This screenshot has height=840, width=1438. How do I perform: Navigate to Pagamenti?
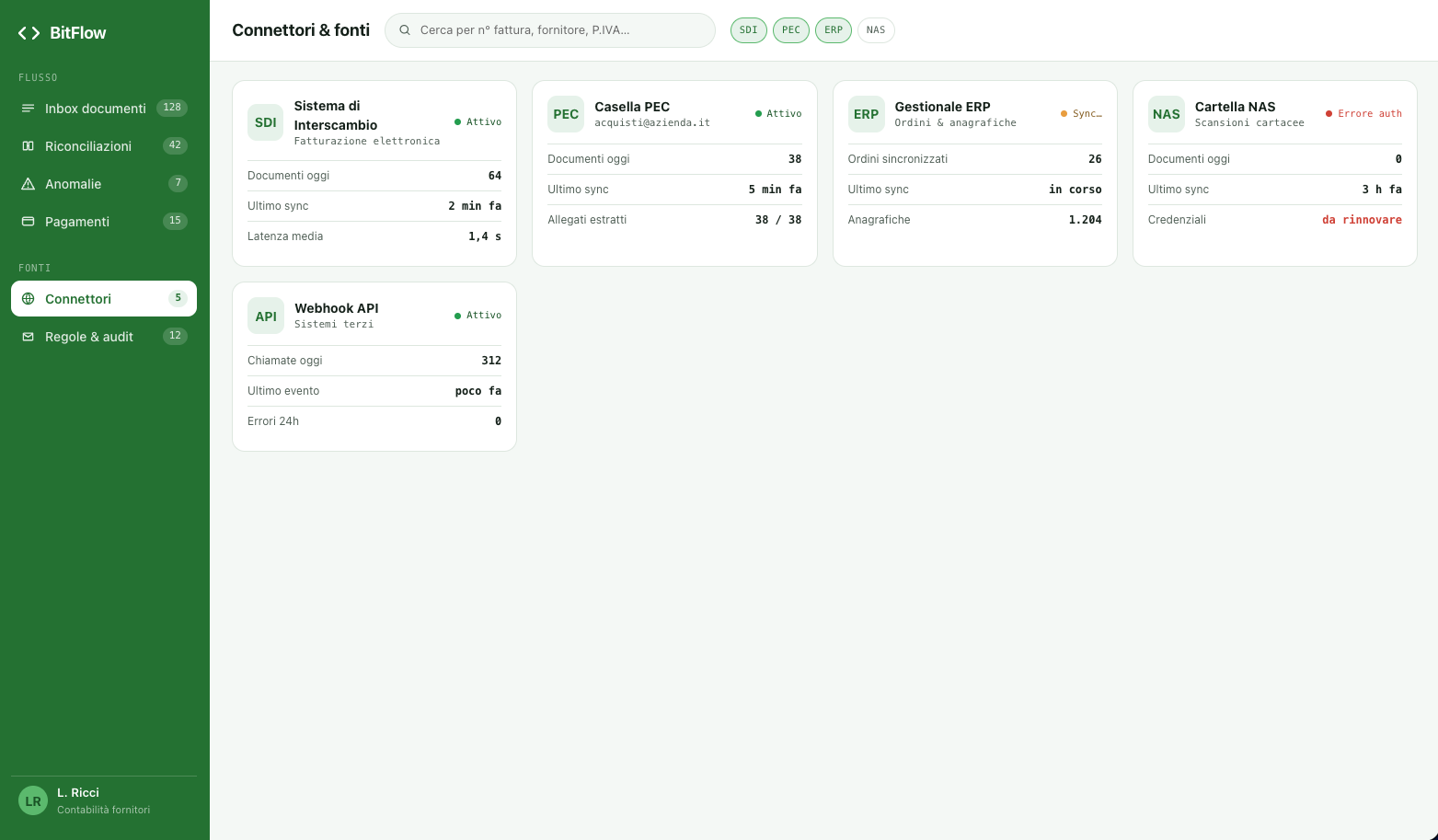click(104, 222)
